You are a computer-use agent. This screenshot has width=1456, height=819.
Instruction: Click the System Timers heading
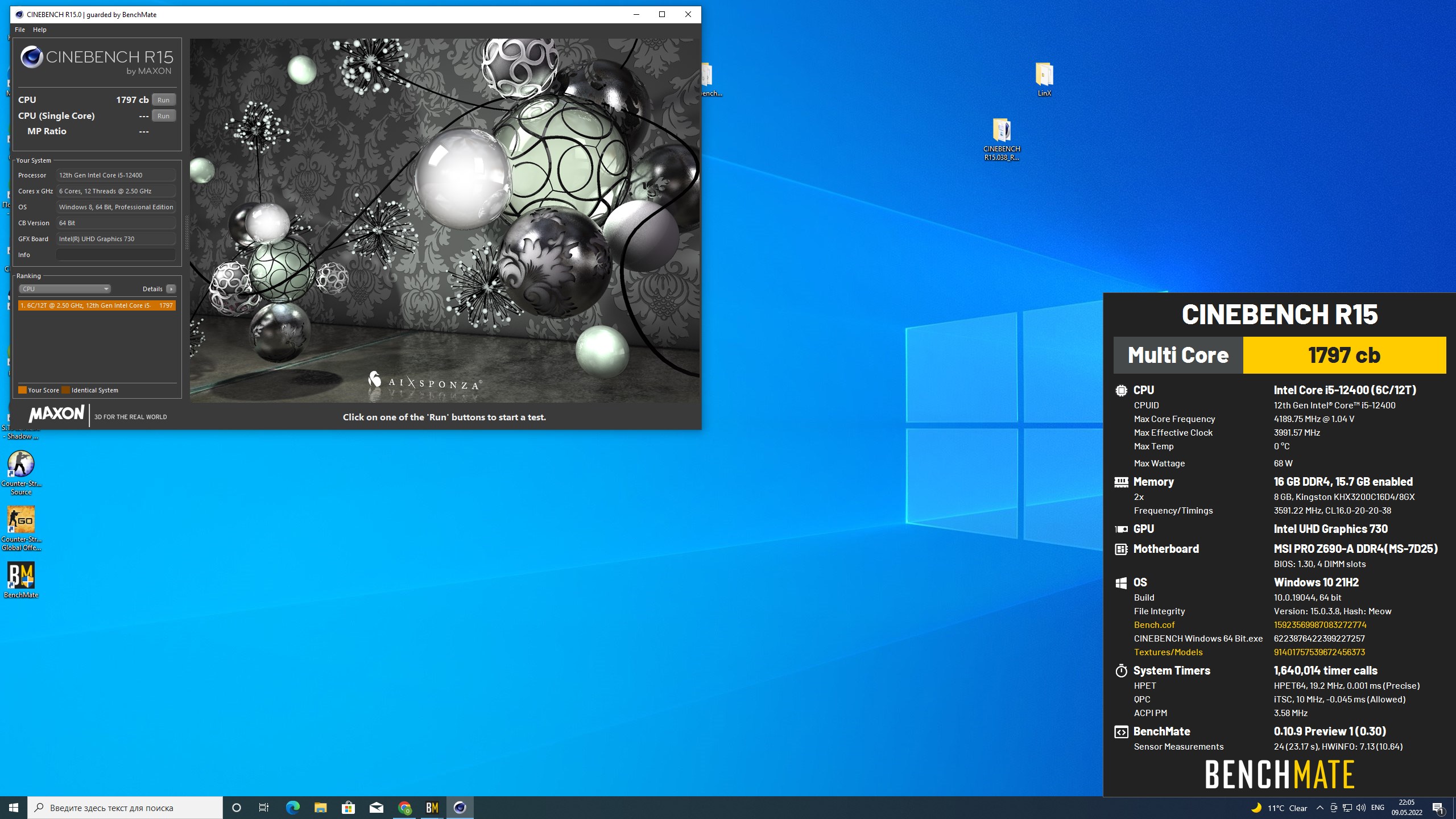click(1172, 671)
